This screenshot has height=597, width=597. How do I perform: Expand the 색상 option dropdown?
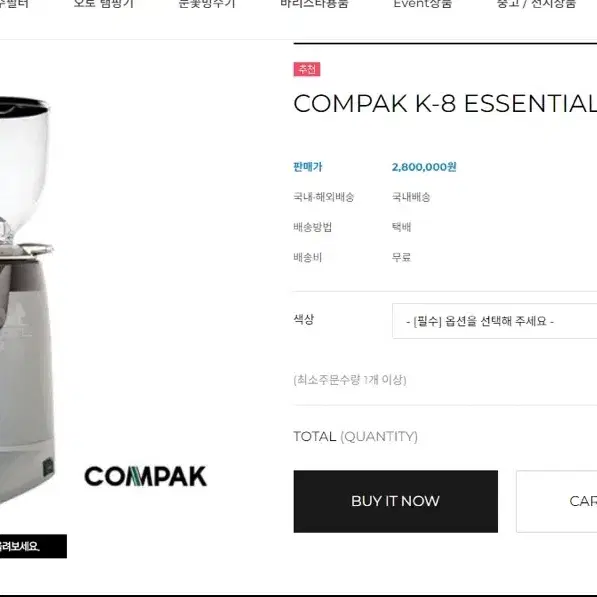coord(495,321)
